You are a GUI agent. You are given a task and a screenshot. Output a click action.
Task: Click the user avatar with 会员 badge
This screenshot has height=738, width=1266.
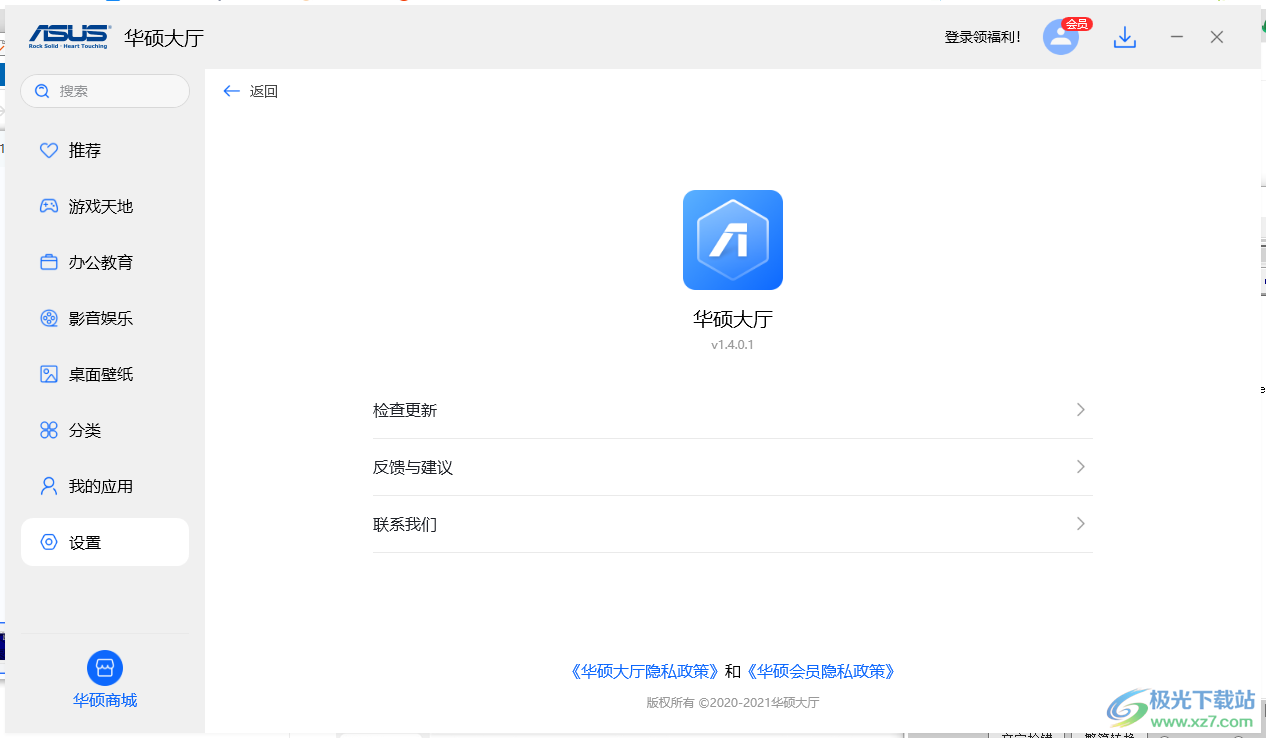coord(1060,37)
